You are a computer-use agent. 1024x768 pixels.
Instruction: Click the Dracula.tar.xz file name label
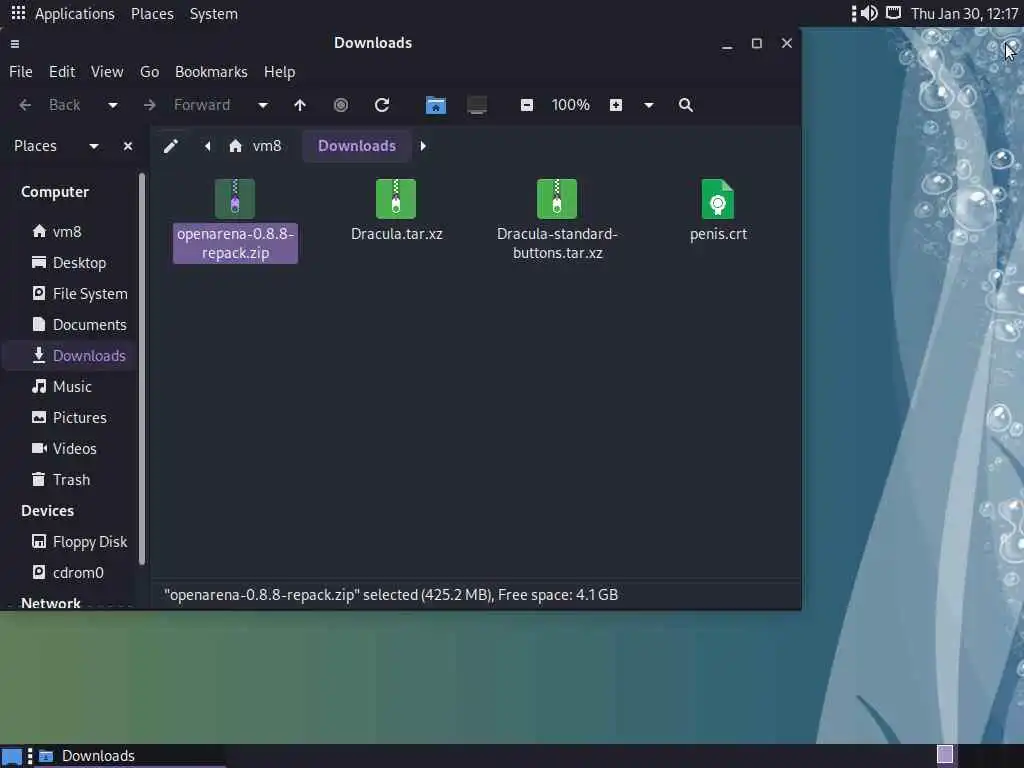click(x=396, y=234)
